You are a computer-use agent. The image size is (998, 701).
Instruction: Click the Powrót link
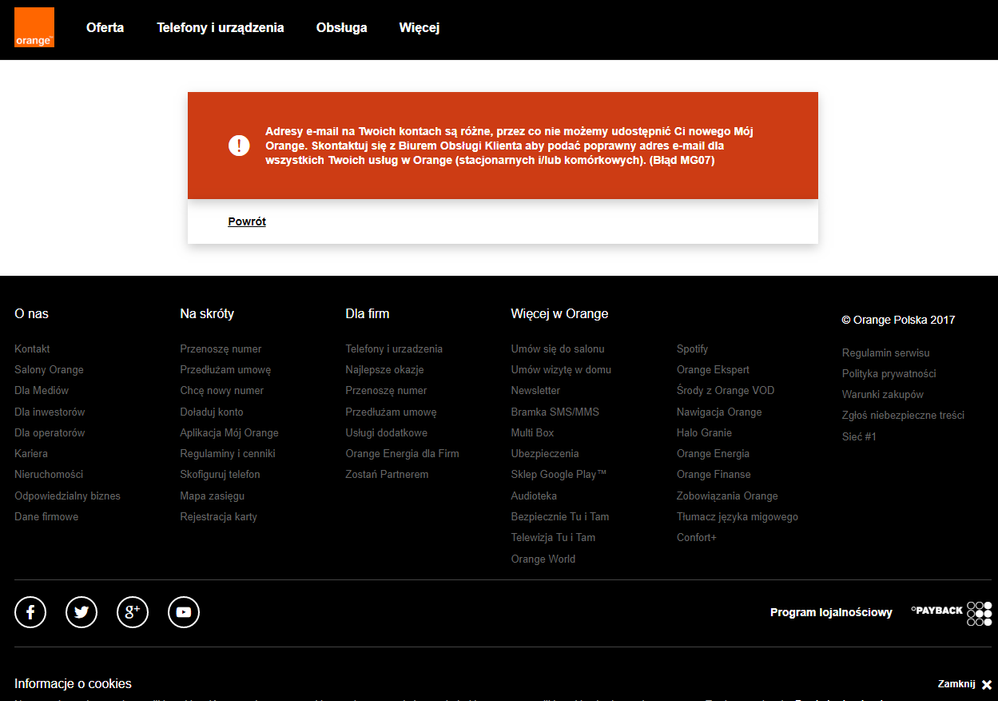[x=247, y=222]
